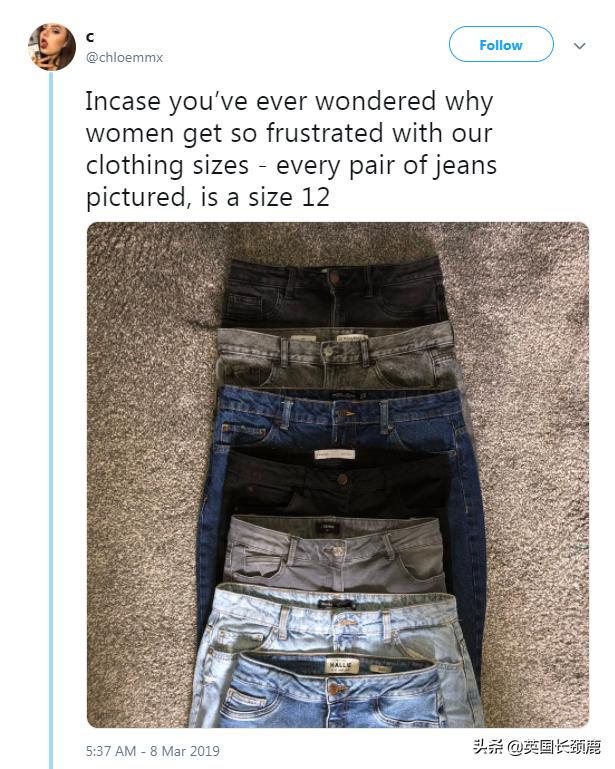Image resolution: width=615 pixels, height=769 pixels.
Task: Click the white button on the second gray jeans
Action: [328, 351]
